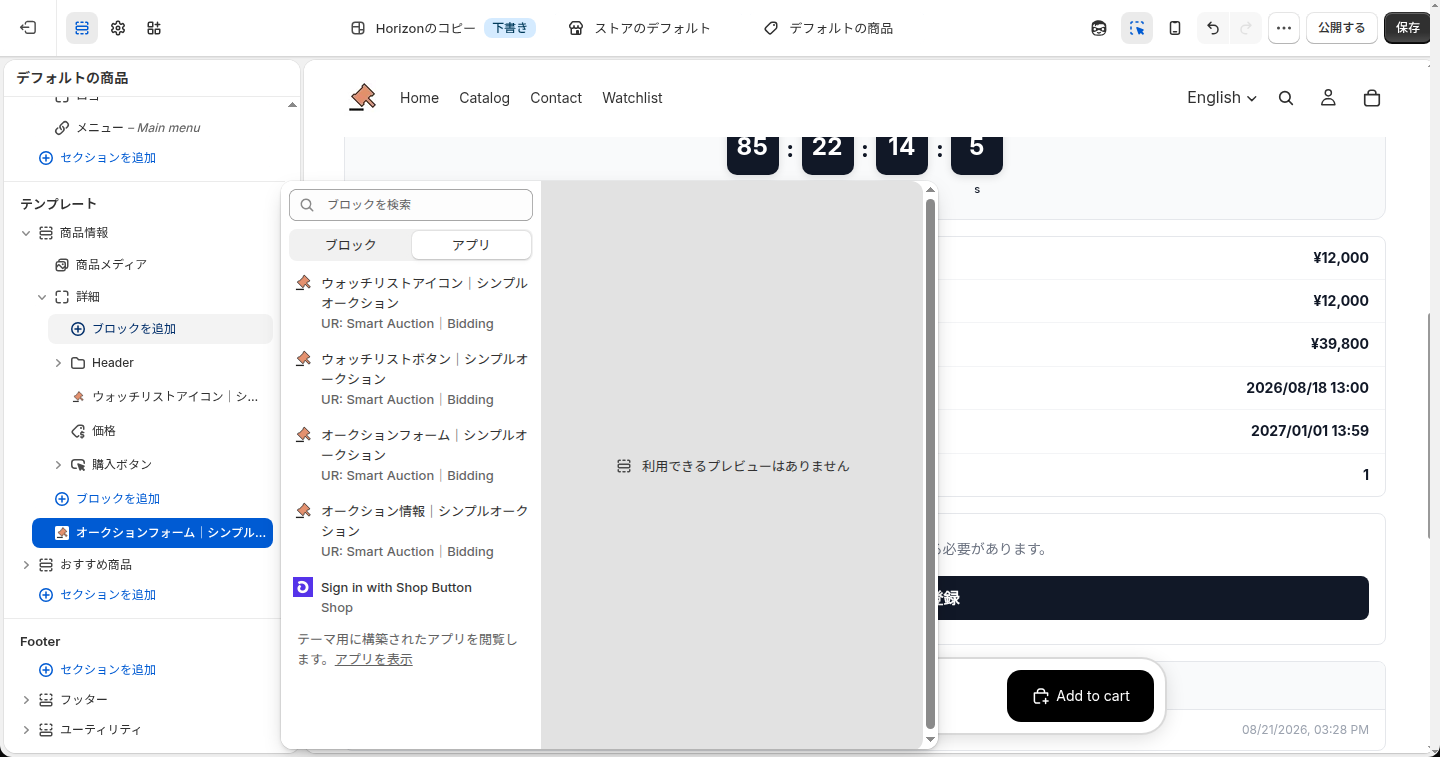
Task: Click the ブロックを検索 search field
Action: tap(411, 205)
